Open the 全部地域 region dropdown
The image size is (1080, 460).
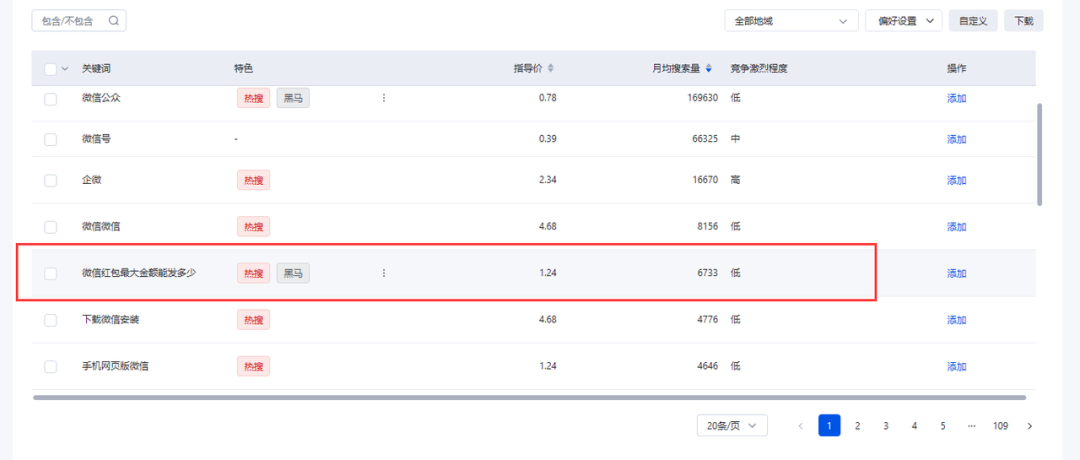[x=791, y=21]
